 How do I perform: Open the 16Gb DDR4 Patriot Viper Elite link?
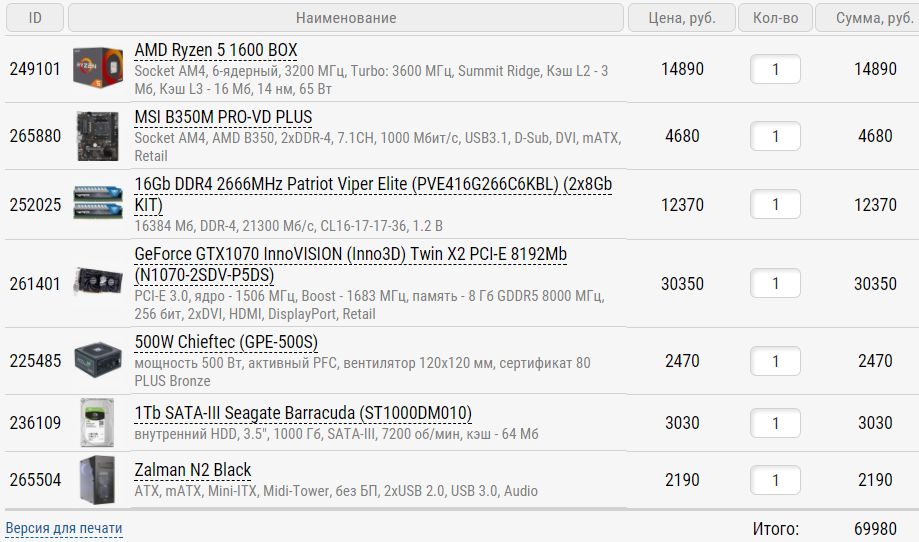coord(372,186)
